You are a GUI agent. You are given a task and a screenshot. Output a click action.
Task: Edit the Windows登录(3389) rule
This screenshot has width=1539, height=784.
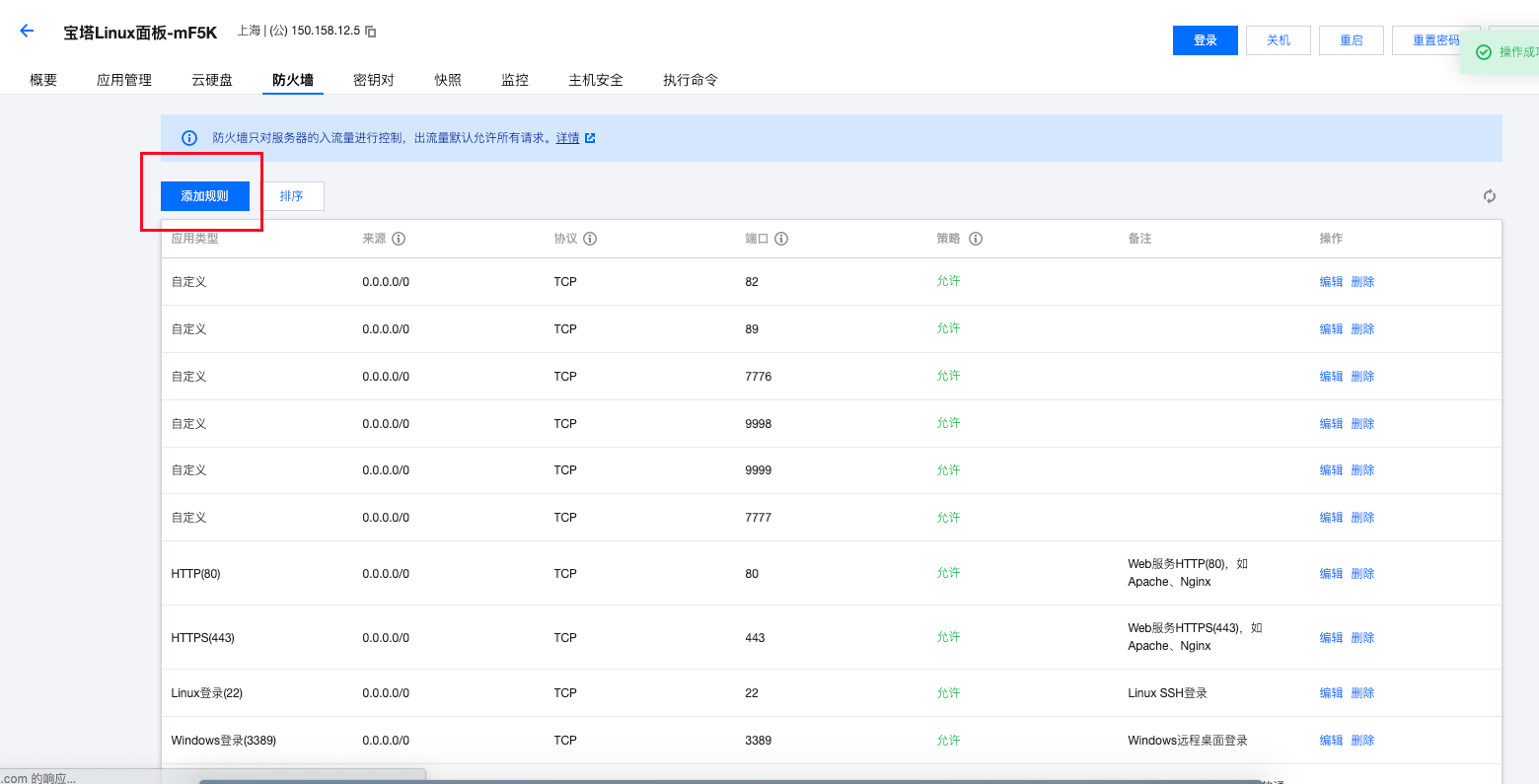(1331, 741)
